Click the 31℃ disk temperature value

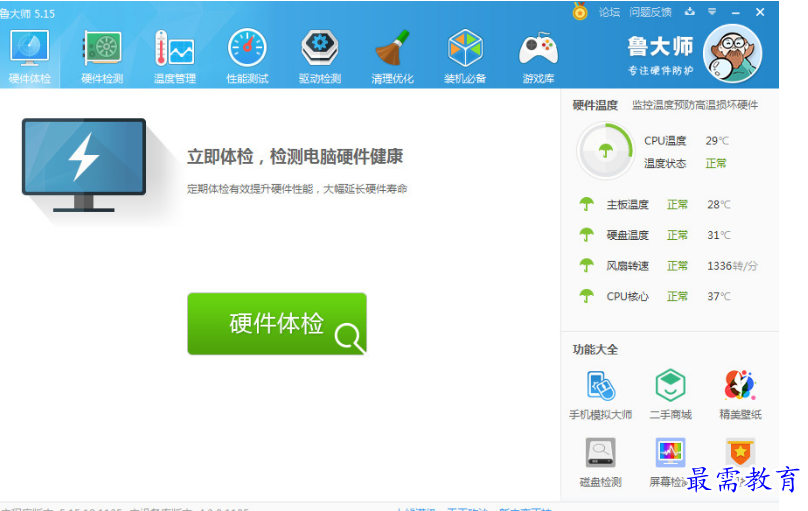point(718,235)
